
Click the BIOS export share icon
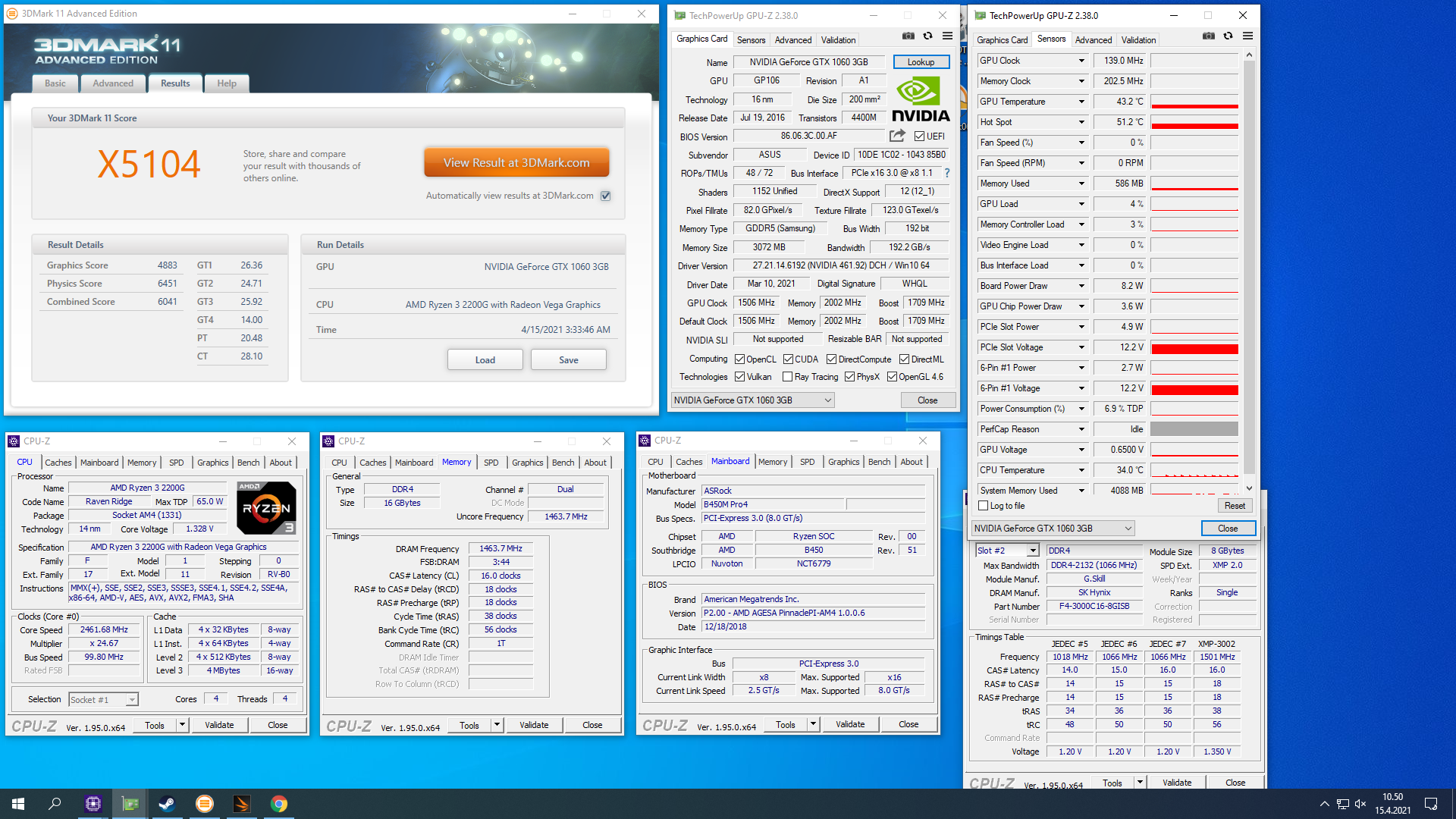click(897, 136)
